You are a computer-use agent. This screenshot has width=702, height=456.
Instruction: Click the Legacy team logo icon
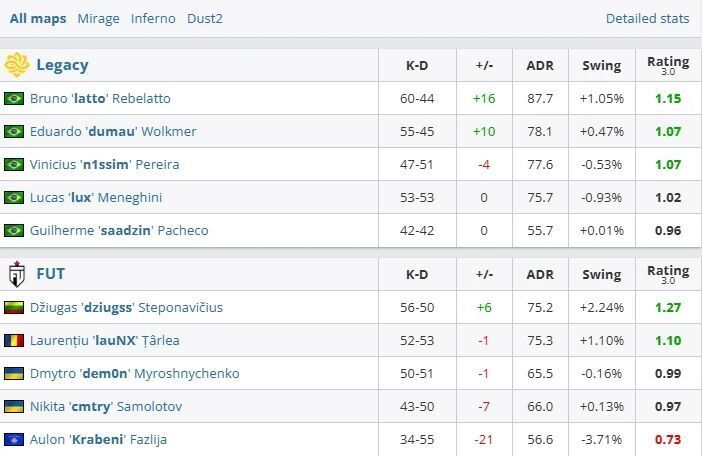tap(16, 65)
